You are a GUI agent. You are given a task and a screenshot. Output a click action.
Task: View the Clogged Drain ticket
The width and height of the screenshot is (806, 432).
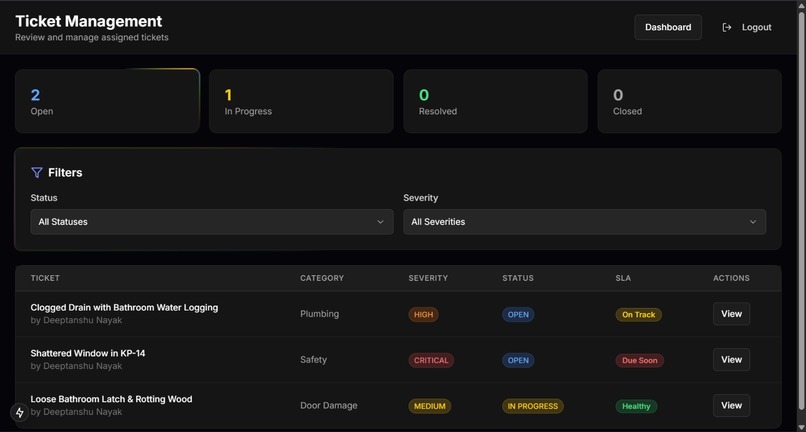pyautogui.click(x=731, y=314)
